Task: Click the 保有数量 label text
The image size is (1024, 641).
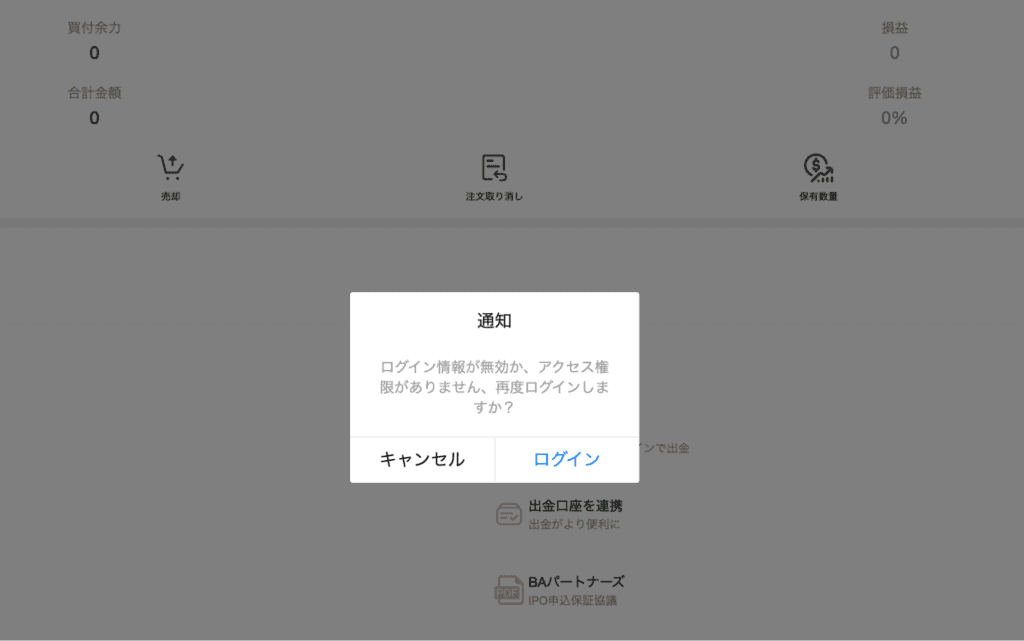Action: 818,196
